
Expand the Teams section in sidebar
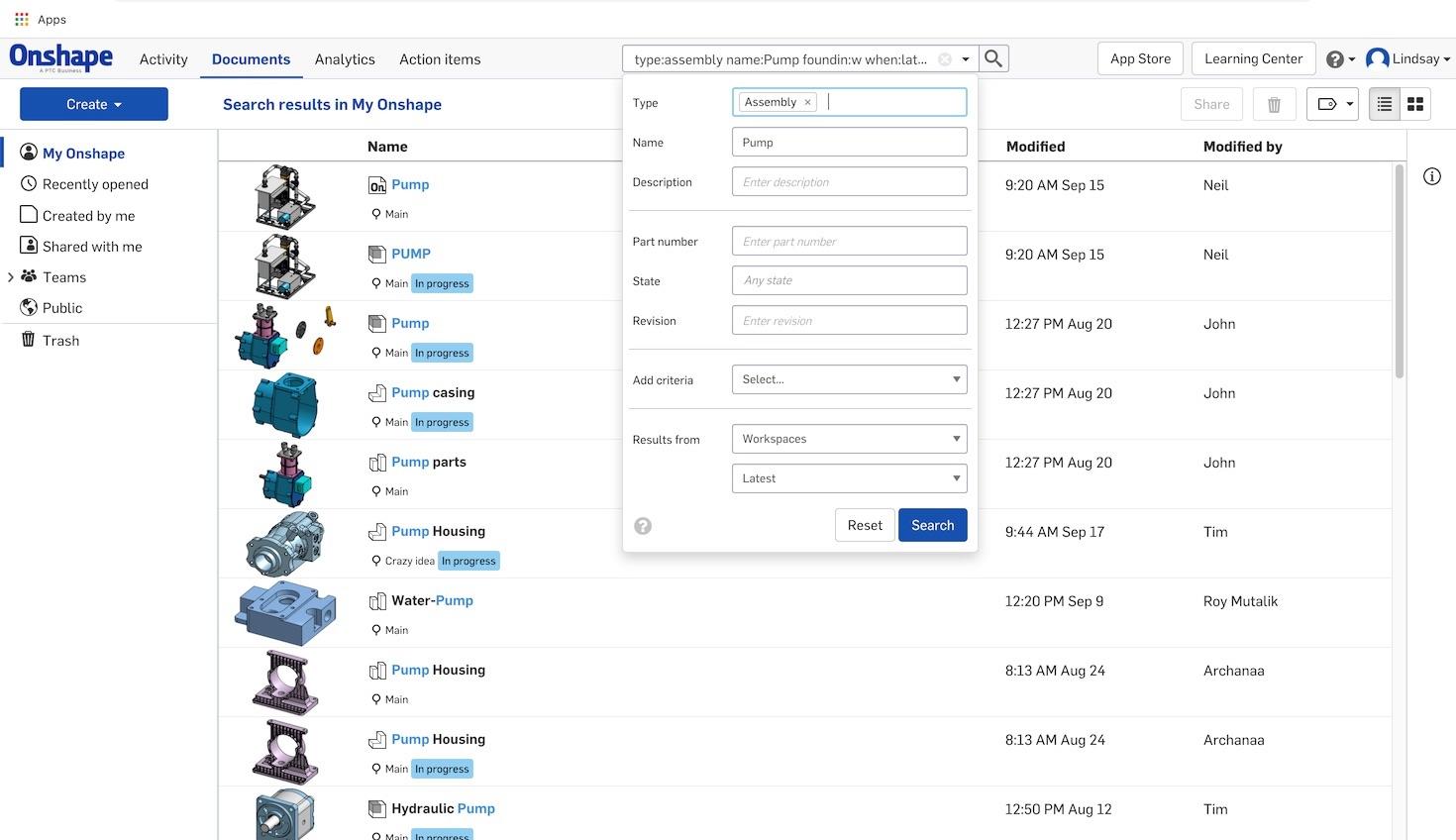[x=11, y=276]
